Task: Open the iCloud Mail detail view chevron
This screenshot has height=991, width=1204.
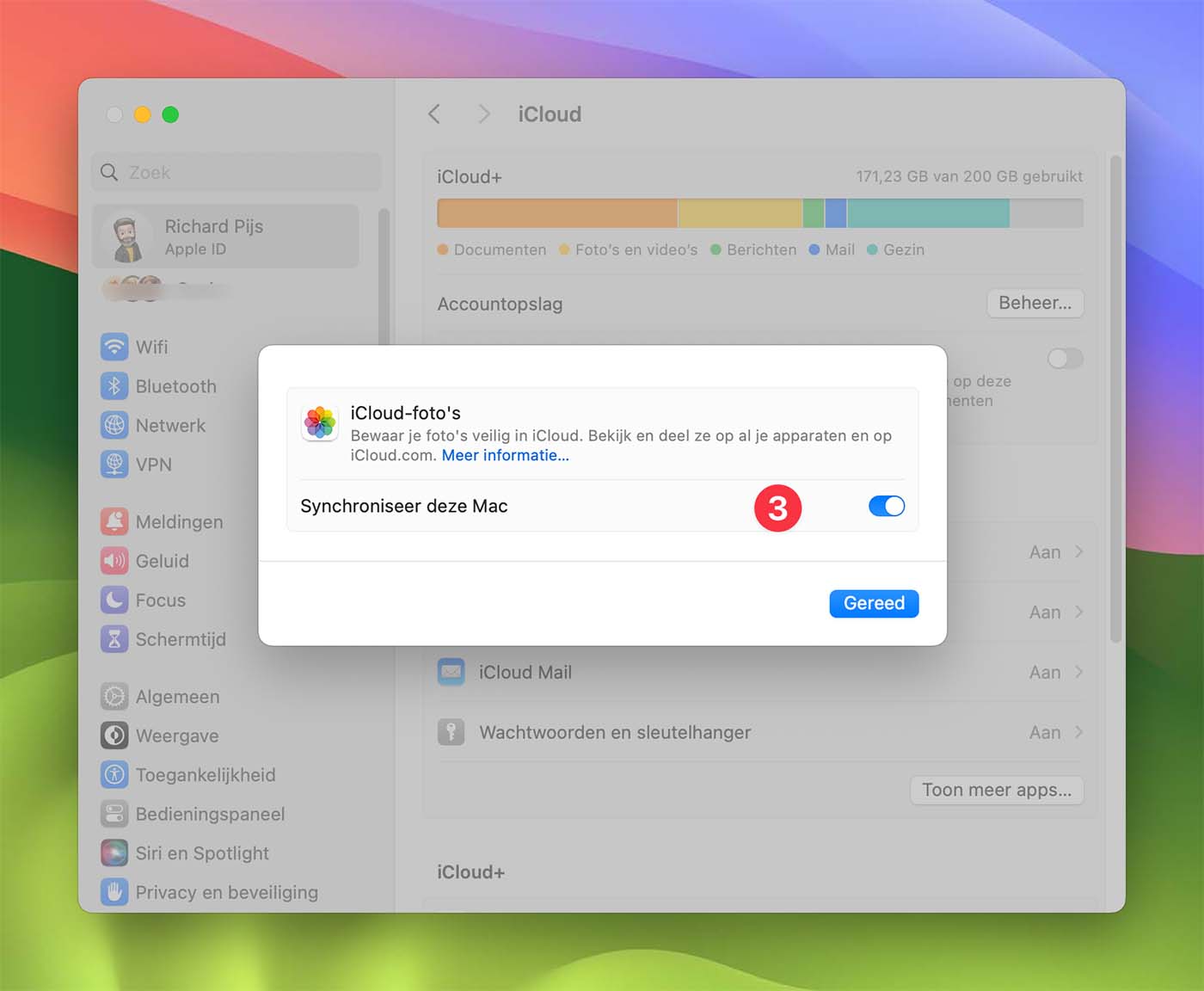Action: (1078, 672)
